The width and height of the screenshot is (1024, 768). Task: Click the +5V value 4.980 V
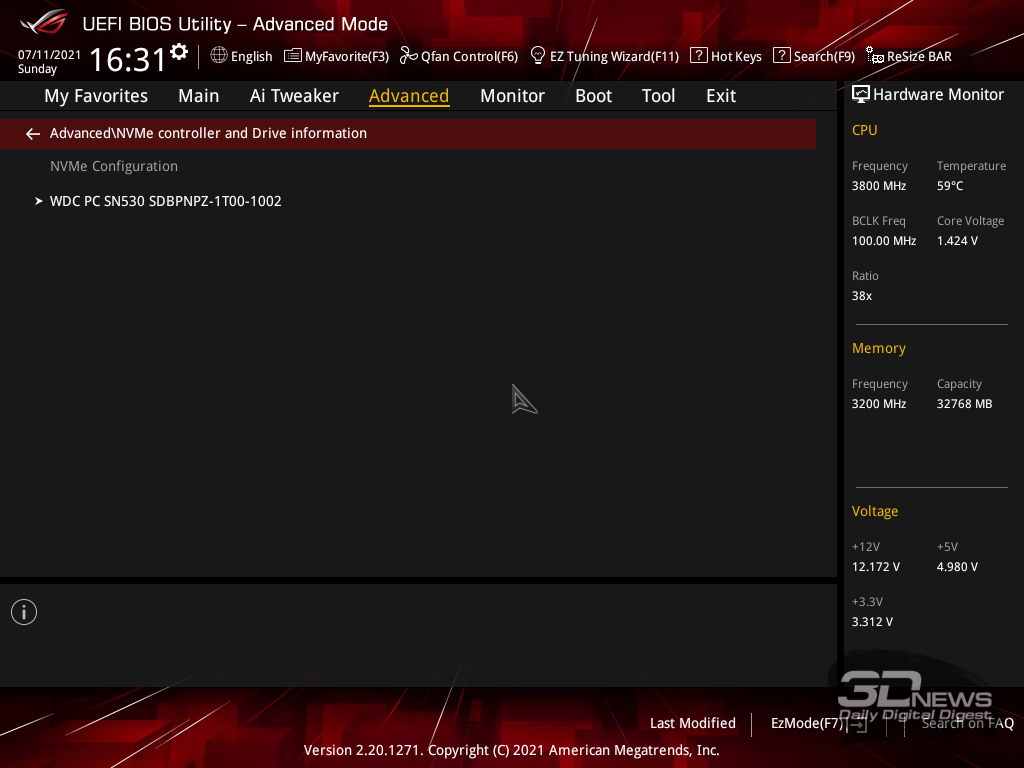pos(957,567)
